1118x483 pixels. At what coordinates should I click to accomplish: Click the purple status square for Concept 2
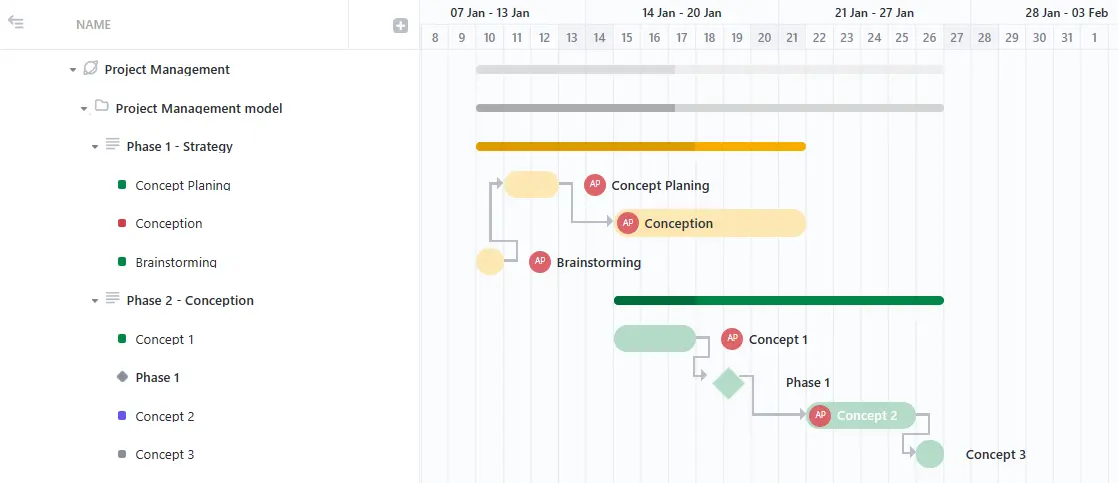122,415
